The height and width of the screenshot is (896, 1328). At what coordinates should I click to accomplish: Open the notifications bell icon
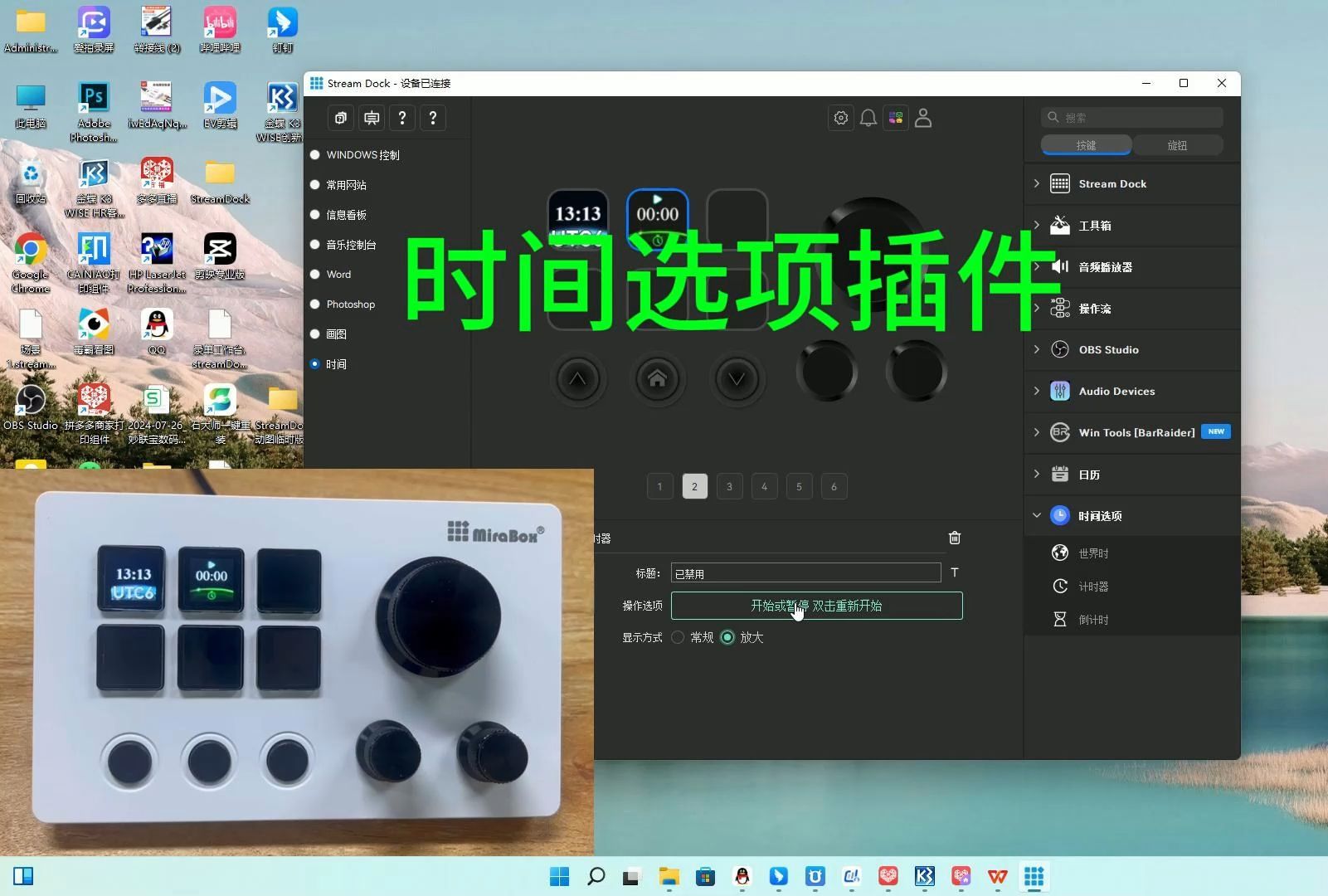(x=868, y=118)
